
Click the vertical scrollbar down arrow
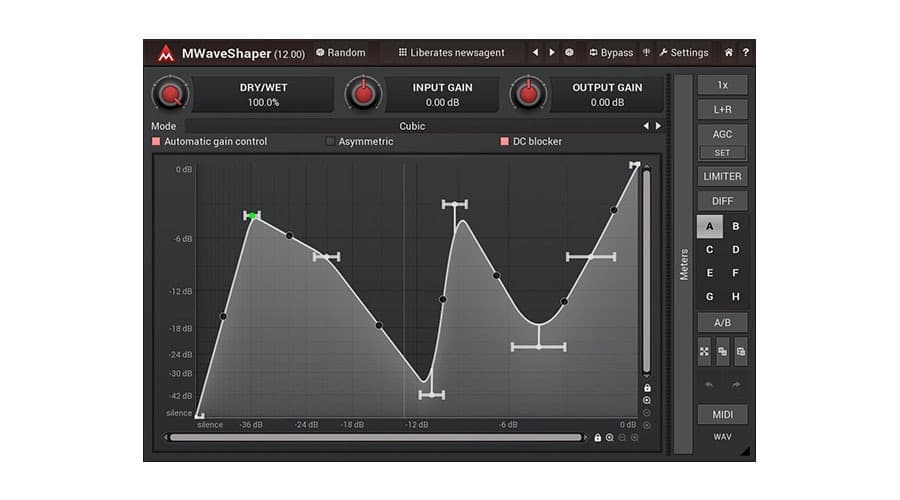[647, 376]
